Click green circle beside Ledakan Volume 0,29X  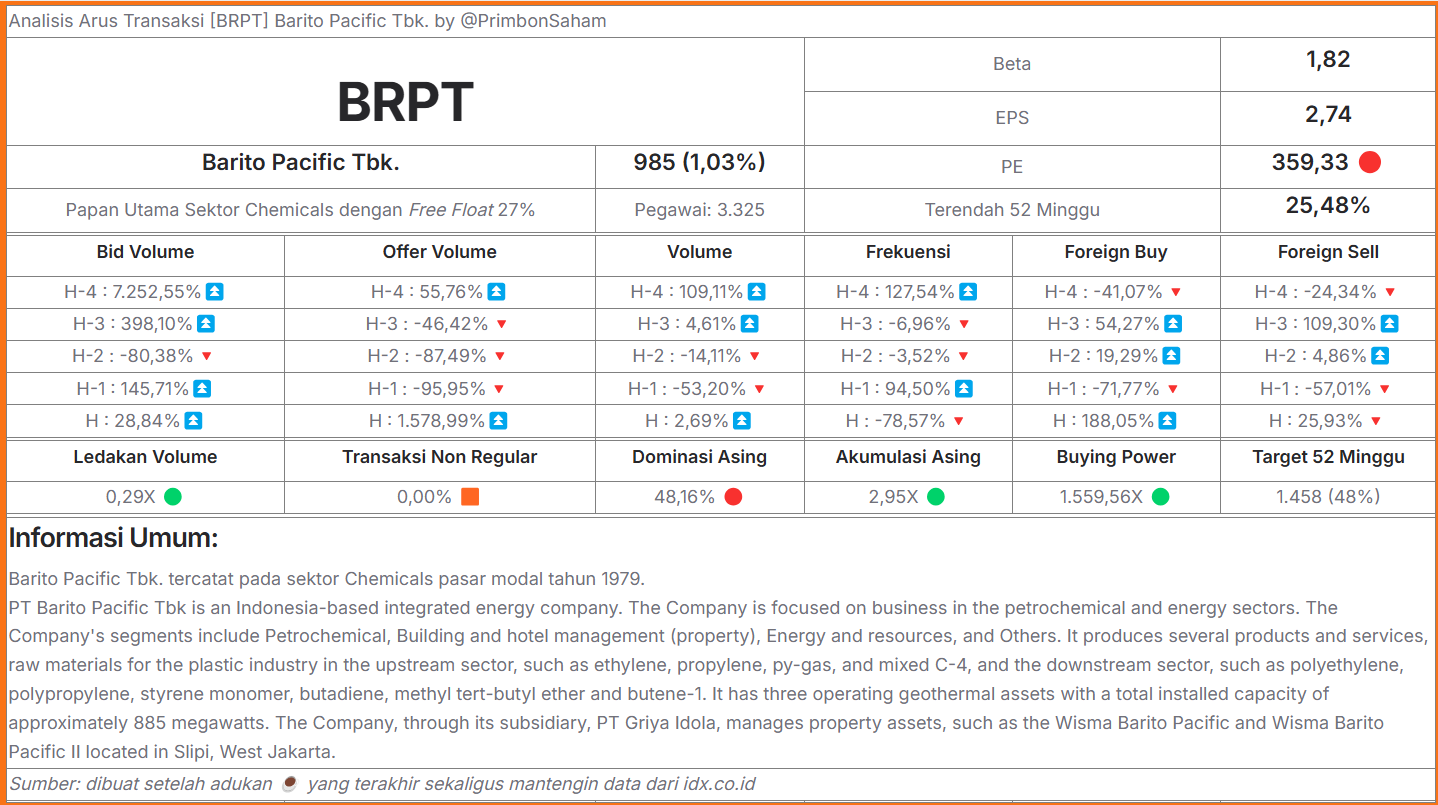(173, 496)
